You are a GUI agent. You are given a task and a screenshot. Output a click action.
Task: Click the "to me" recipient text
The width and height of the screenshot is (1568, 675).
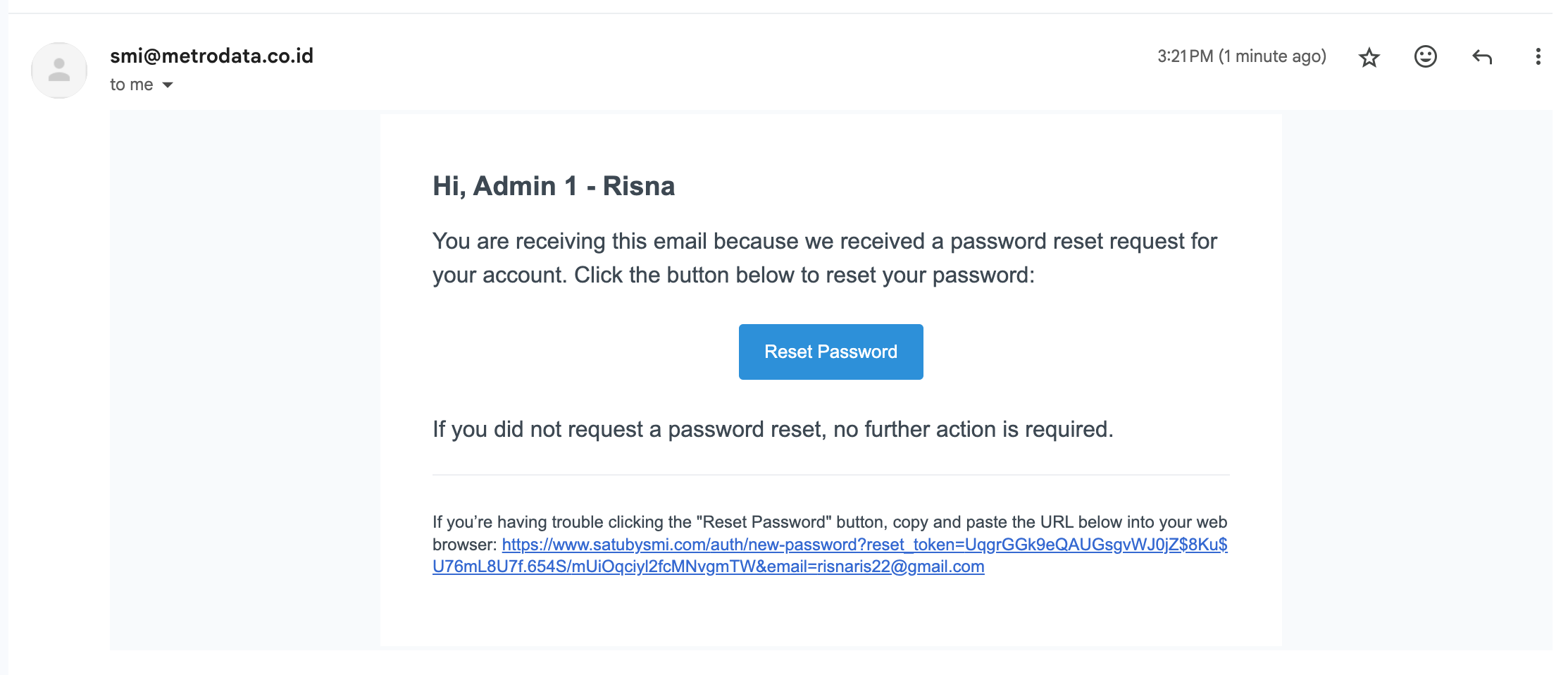click(131, 85)
